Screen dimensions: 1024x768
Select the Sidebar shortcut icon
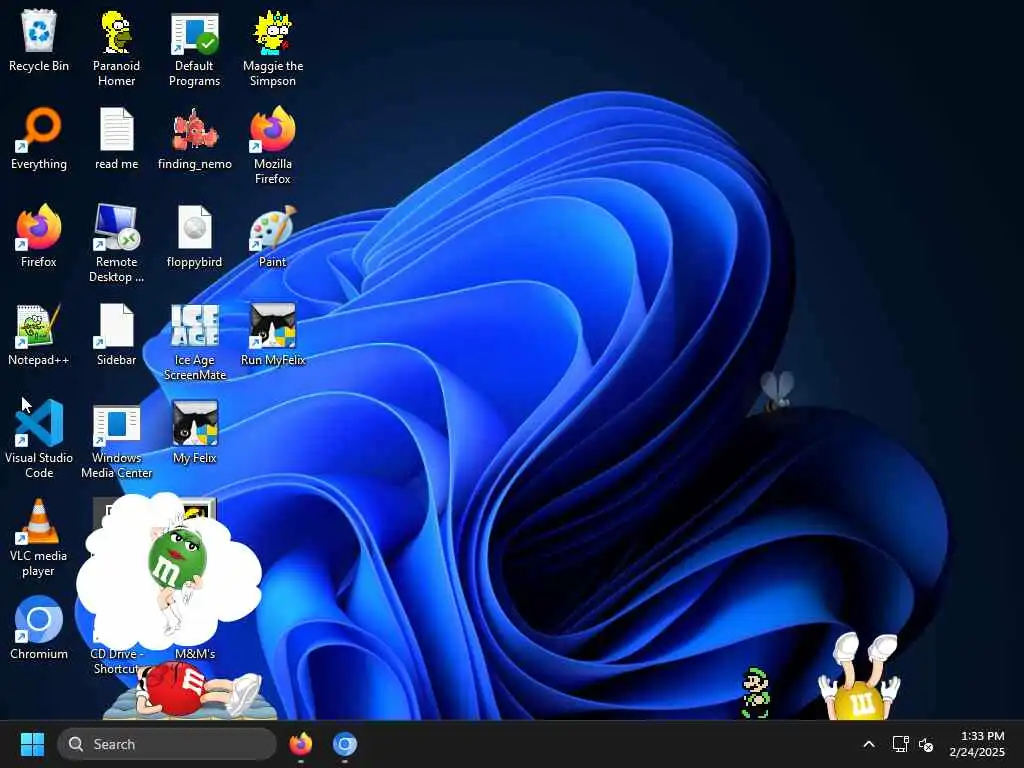116,334
